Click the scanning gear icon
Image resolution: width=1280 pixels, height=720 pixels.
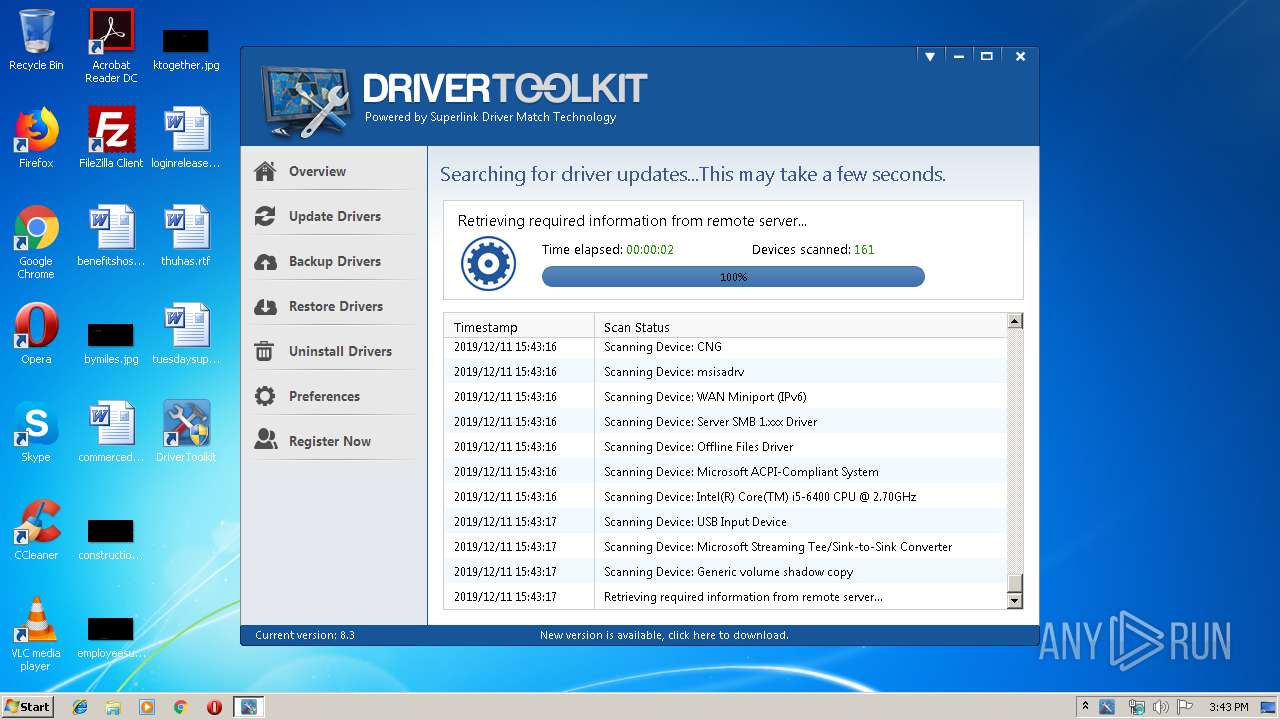(x=488, y=264)
